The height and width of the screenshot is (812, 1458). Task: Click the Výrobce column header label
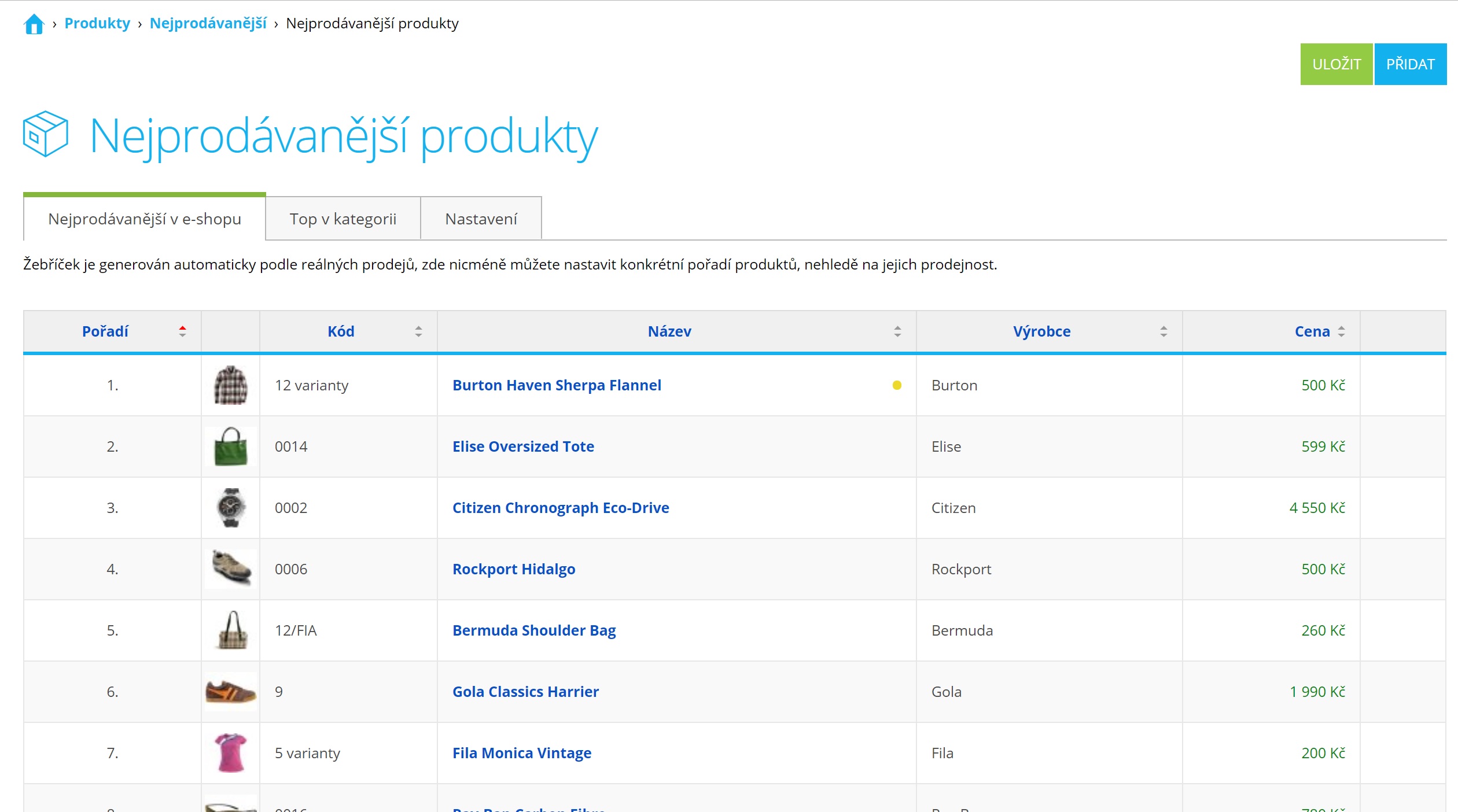pyautogui.click(x=1041, y=331)
